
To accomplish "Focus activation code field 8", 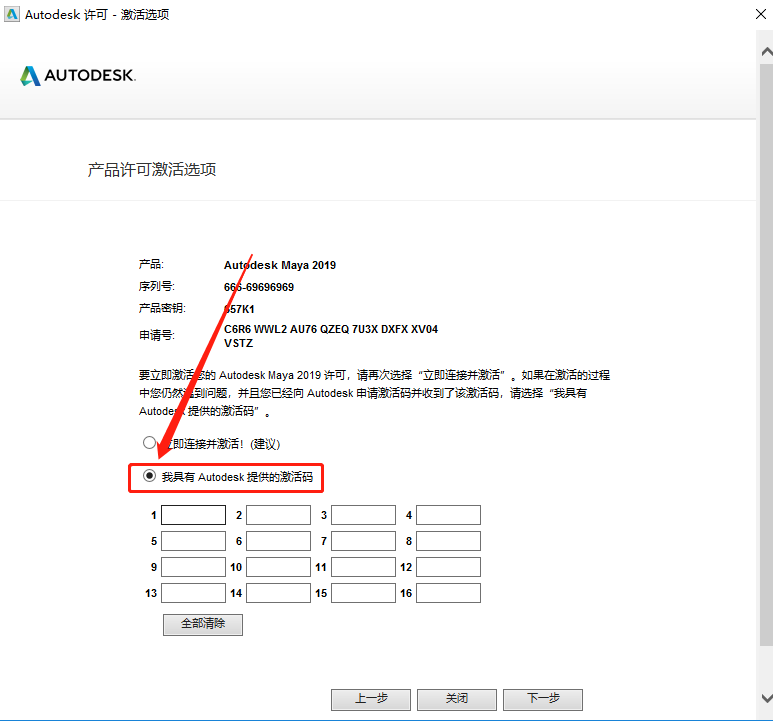I will pos(448,541).
